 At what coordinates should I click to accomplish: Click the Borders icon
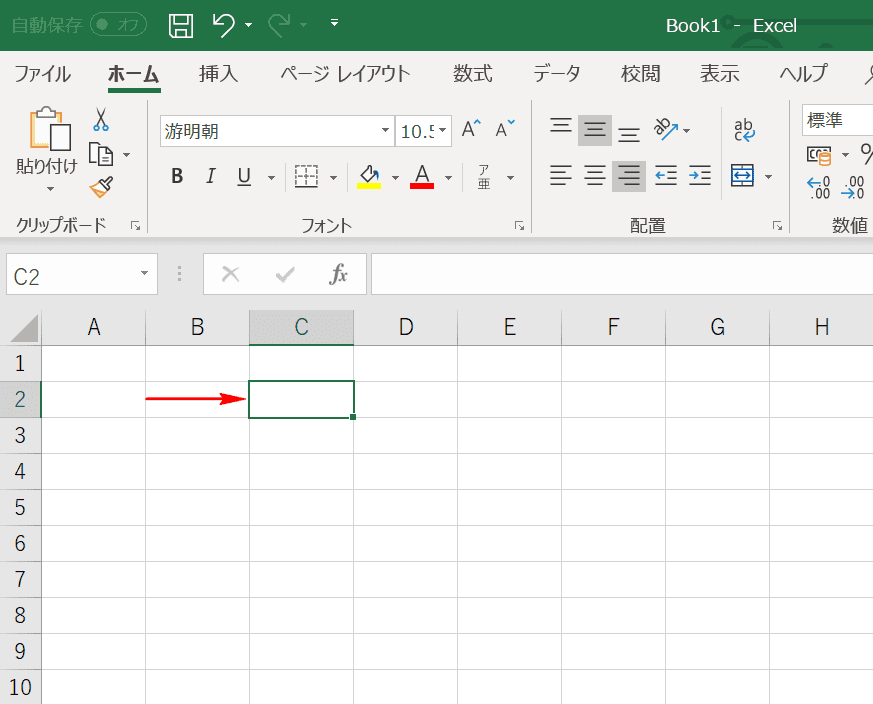pos(306,177)
